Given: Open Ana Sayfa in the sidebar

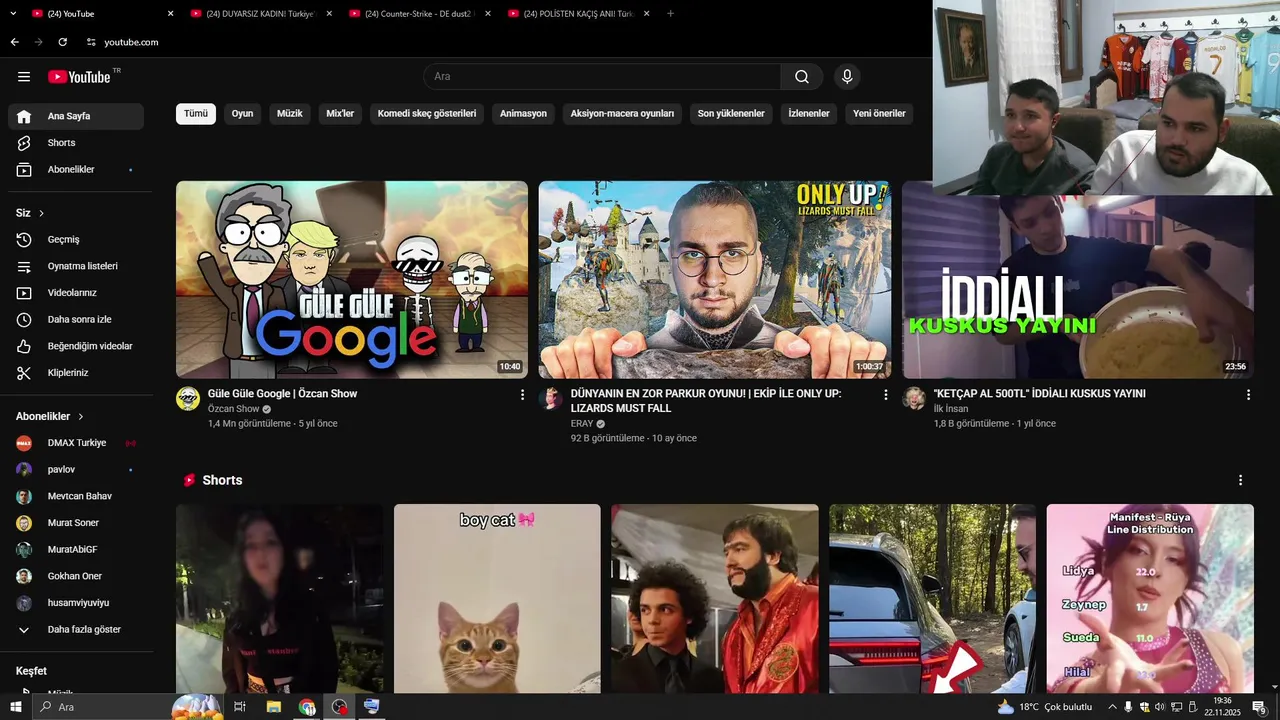Looking at the screenshot, I should pyautogui.click(x=76, y=116).
